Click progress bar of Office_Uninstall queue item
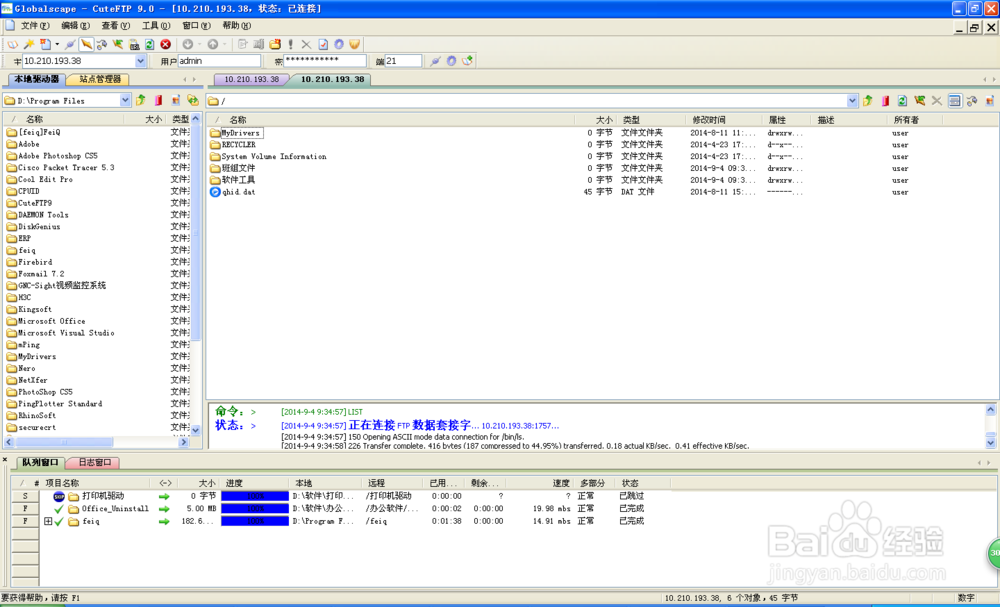1000x607 pixels. coord(255,509)
